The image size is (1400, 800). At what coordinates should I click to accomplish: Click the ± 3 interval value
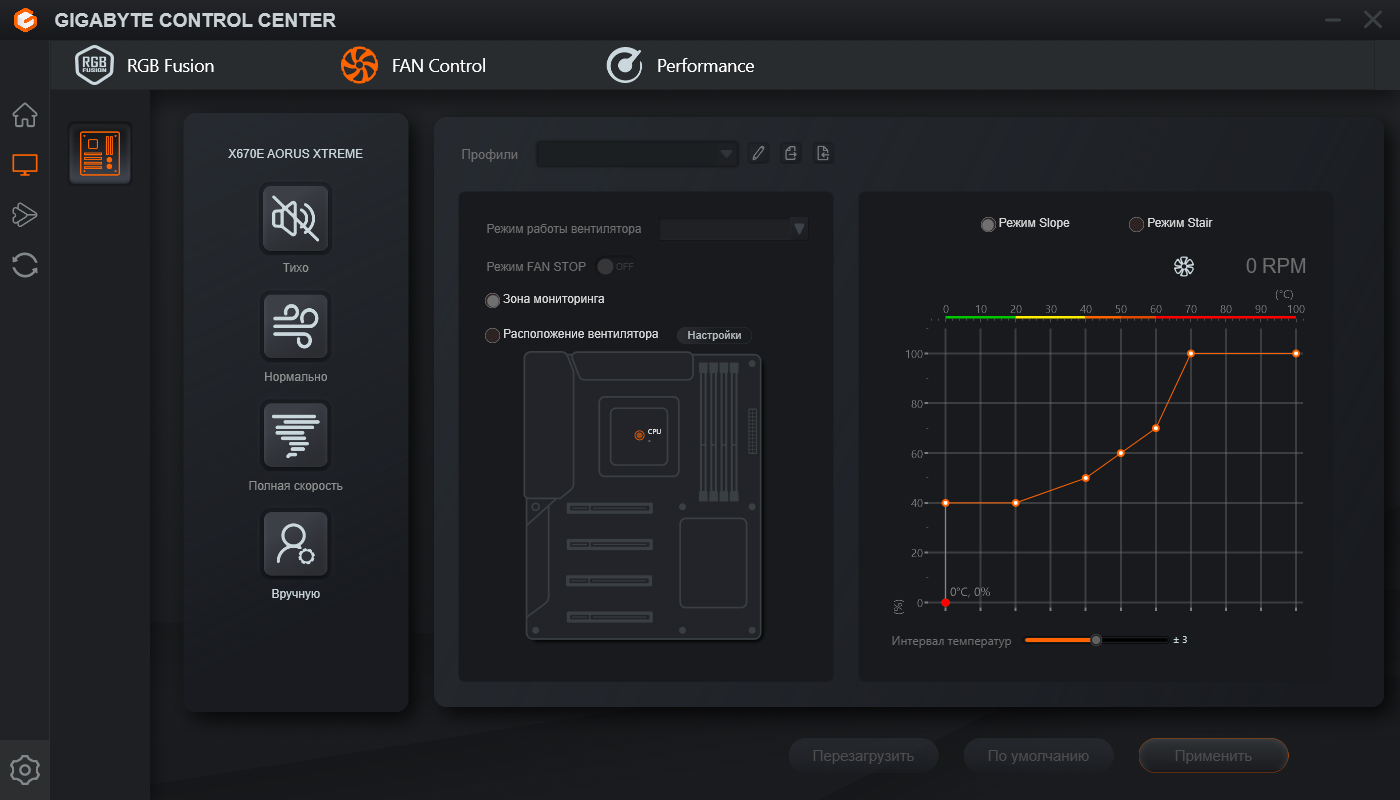[1180, 640]
